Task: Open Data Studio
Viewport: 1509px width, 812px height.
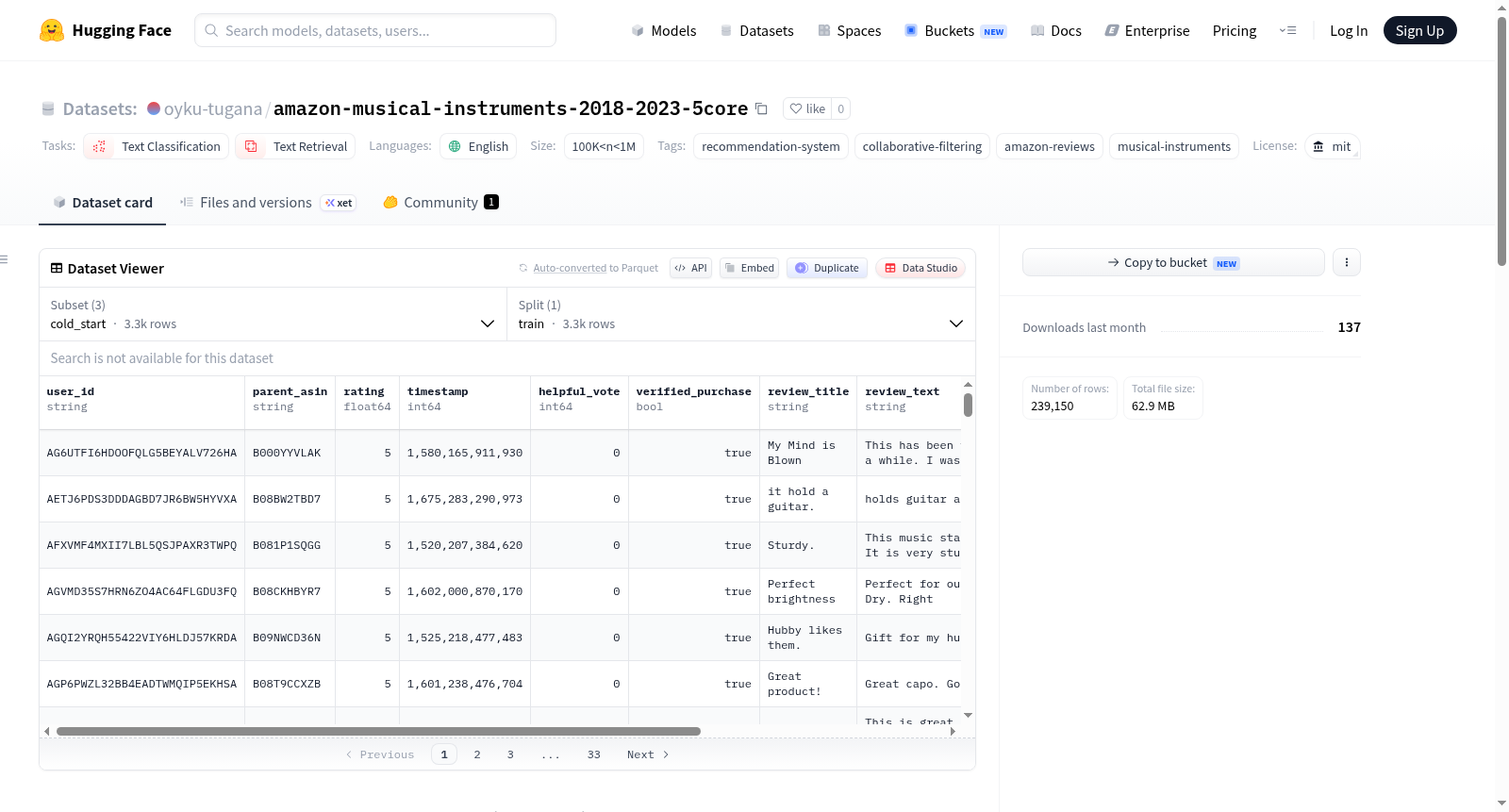Action: 920,268
